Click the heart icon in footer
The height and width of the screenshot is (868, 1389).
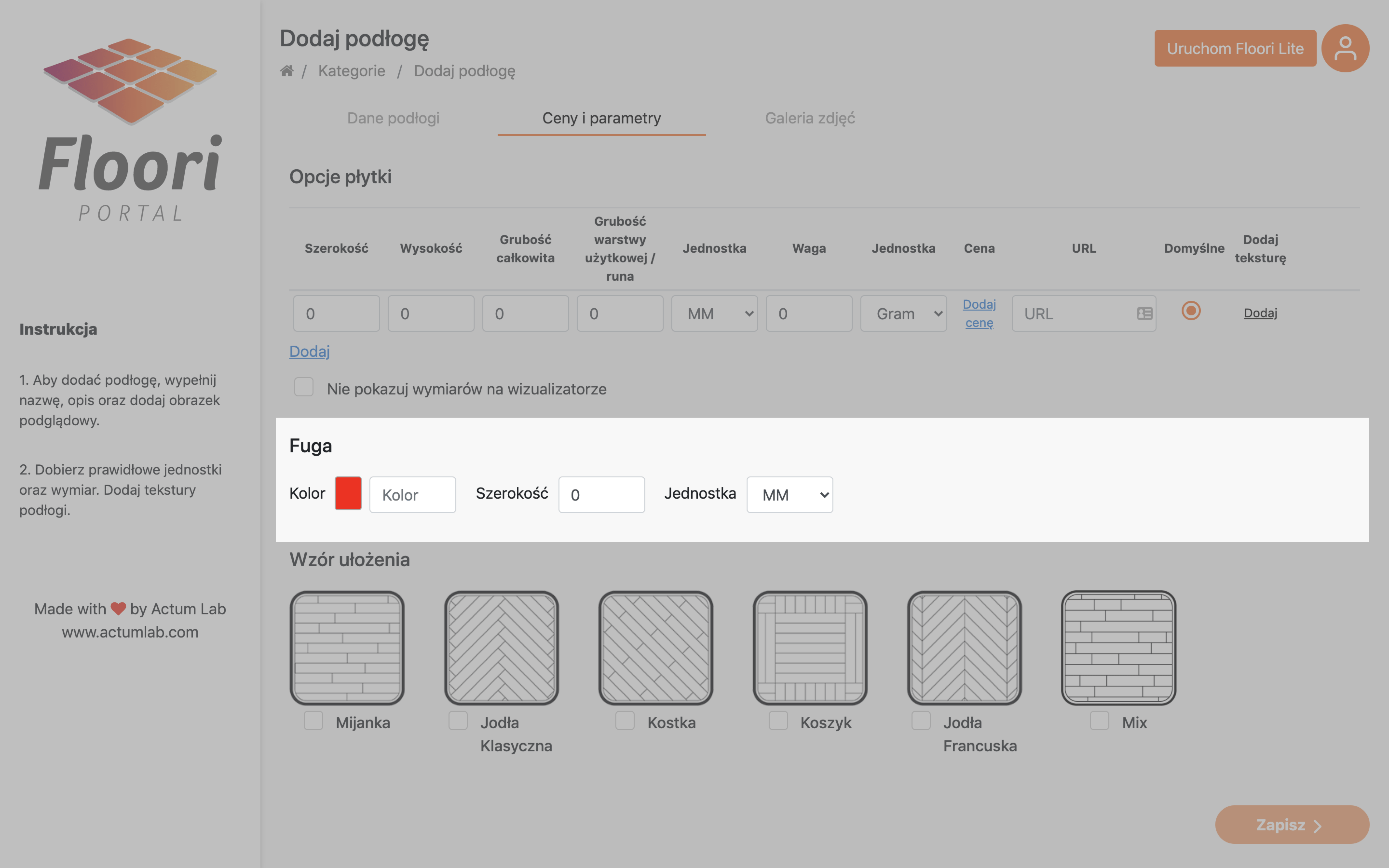[118, 609]
